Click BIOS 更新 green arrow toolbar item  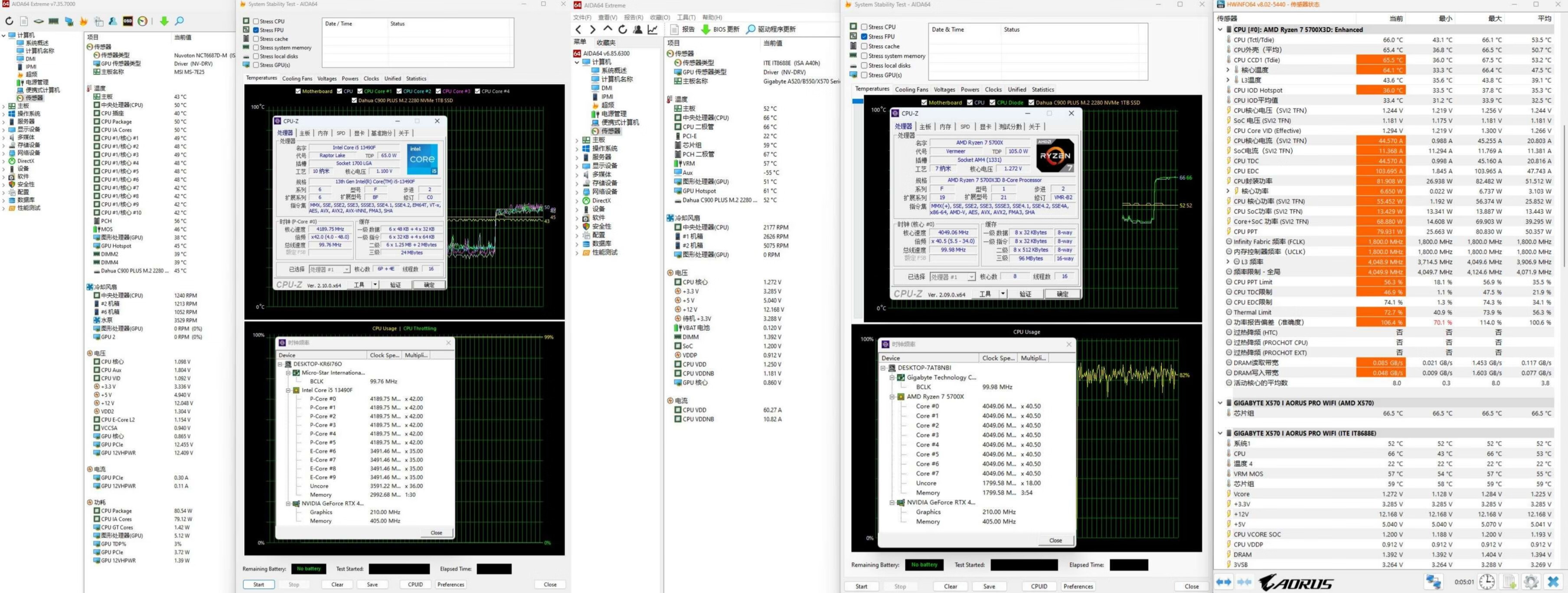(720, 29)
